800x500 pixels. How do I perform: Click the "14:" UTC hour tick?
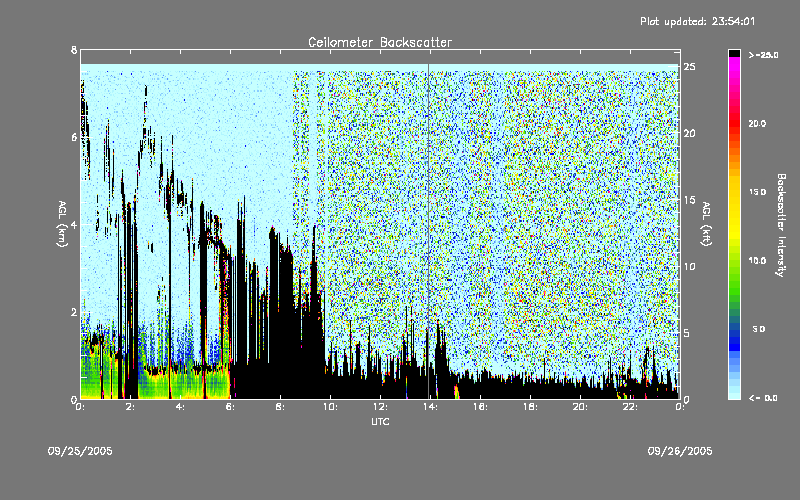pos(430,407)
